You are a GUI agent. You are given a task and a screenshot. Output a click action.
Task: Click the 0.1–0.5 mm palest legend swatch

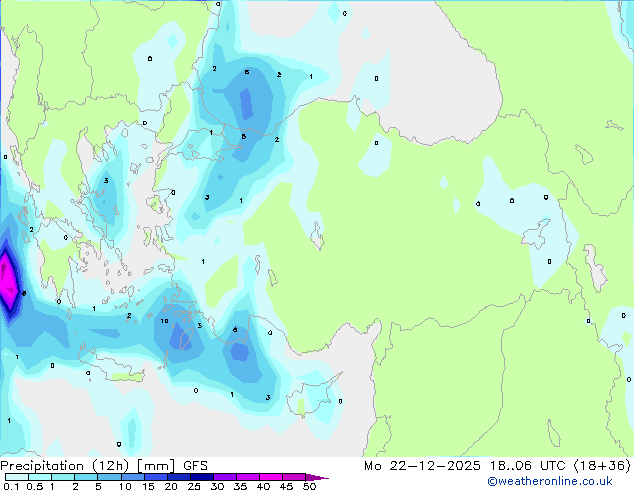[17, 477]
